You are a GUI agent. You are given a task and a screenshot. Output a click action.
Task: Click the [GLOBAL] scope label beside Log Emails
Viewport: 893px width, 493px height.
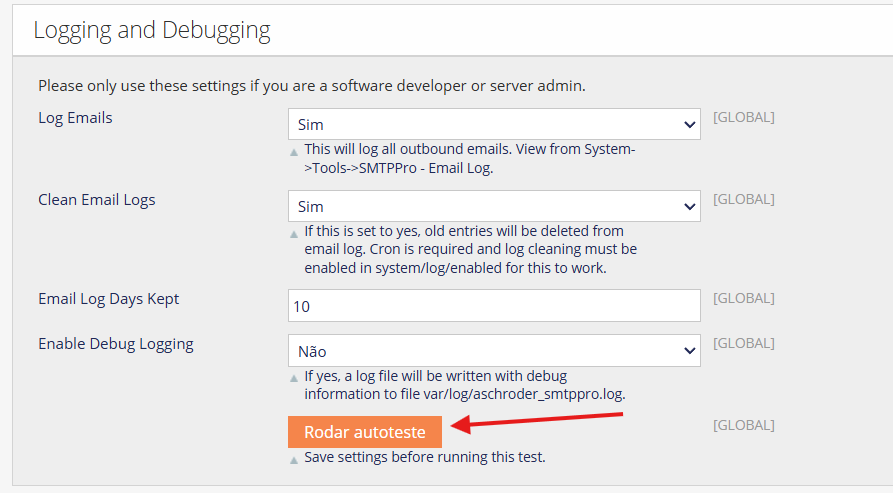click(743, 117)
